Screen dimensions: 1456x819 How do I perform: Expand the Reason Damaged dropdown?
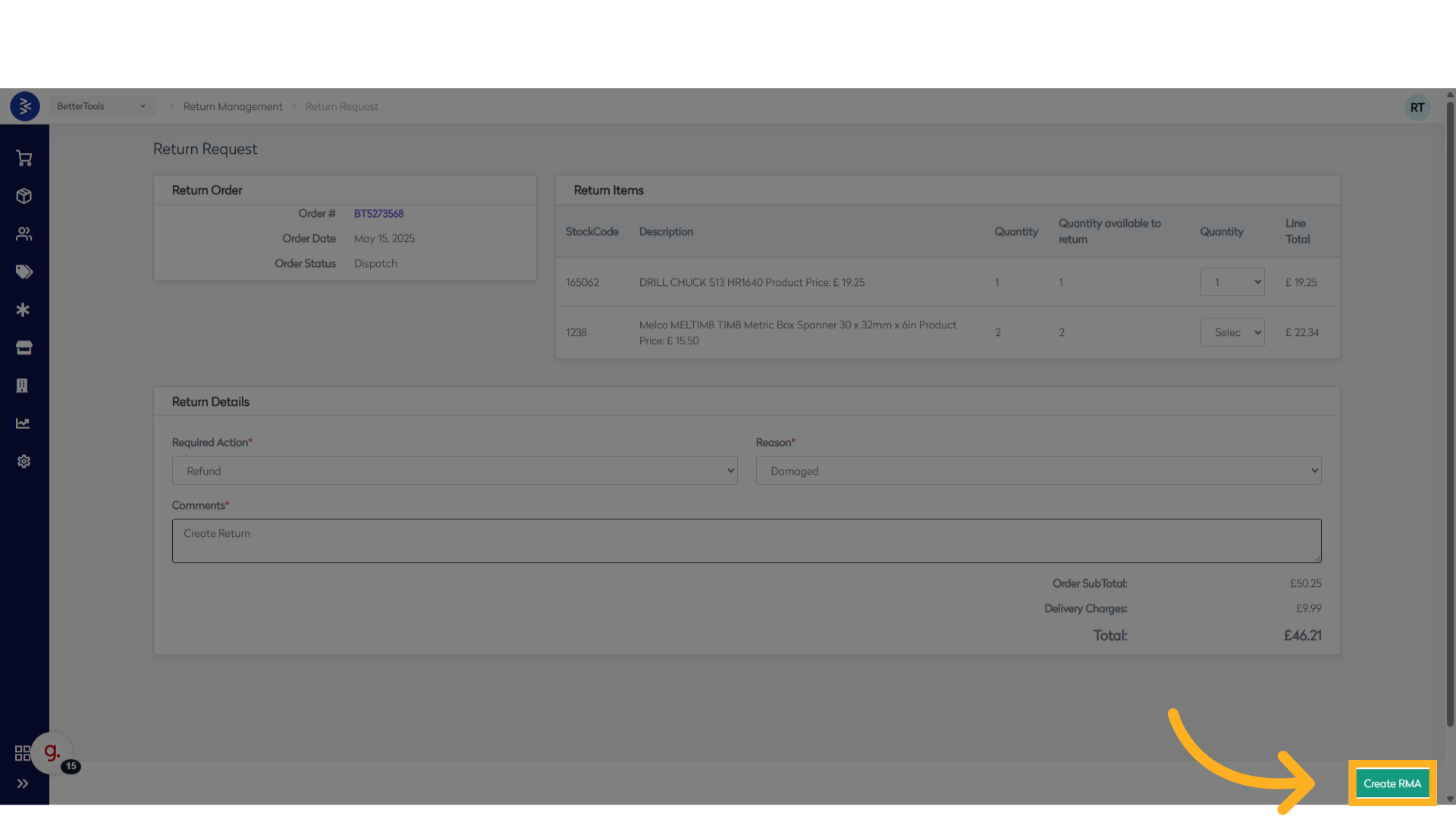click(1037, 471)
